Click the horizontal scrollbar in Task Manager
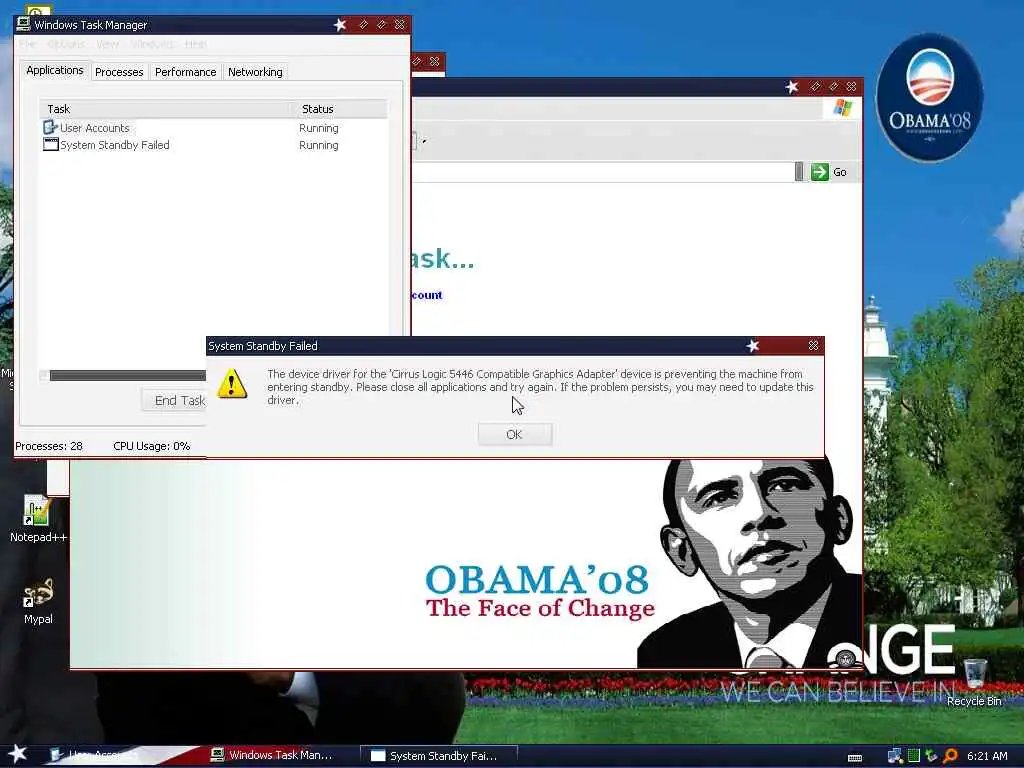This screenshot has height=768, width=1024. (x=127, y=376)
